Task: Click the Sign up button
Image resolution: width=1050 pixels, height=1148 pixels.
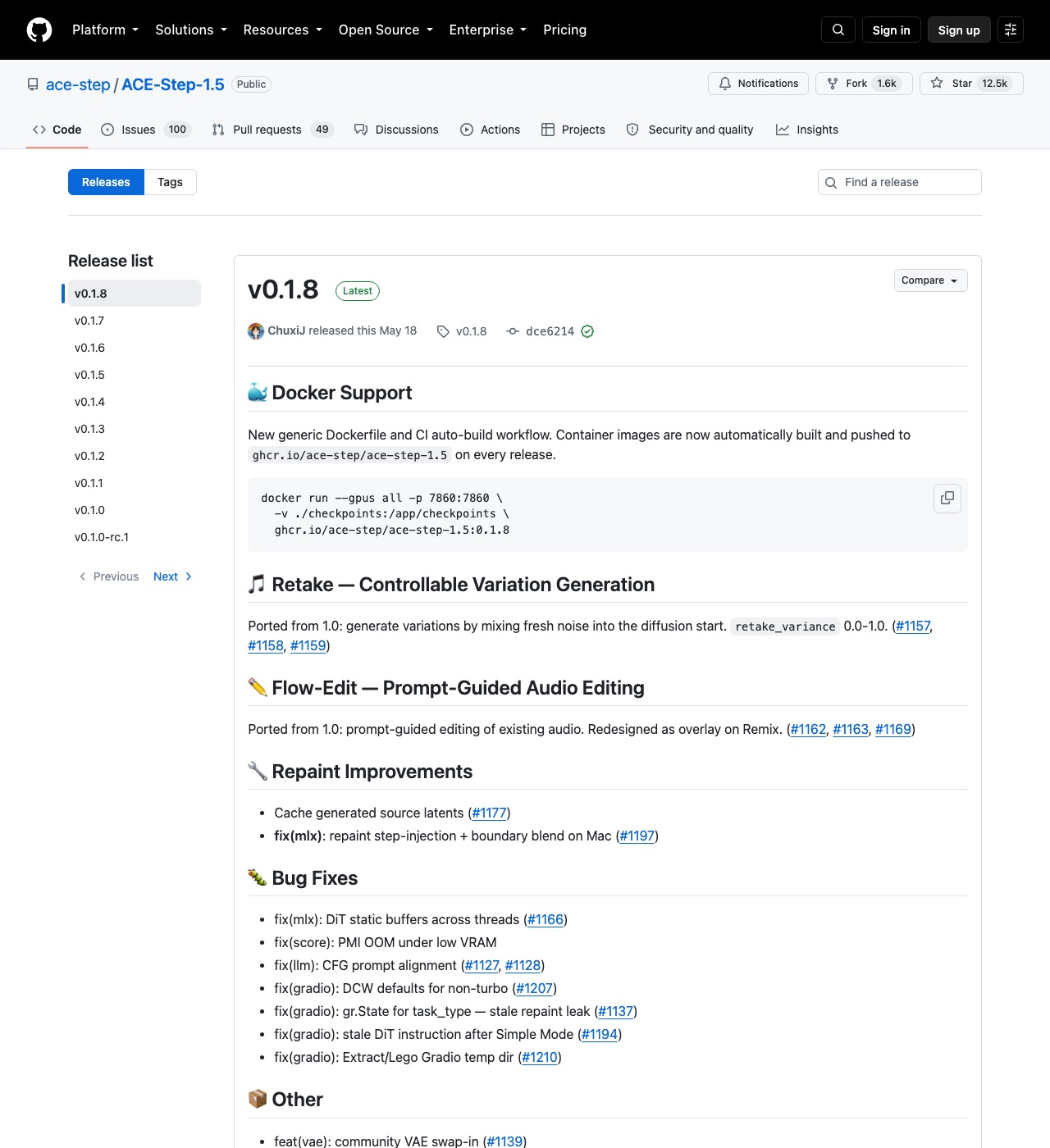Action: pos(959,30)
